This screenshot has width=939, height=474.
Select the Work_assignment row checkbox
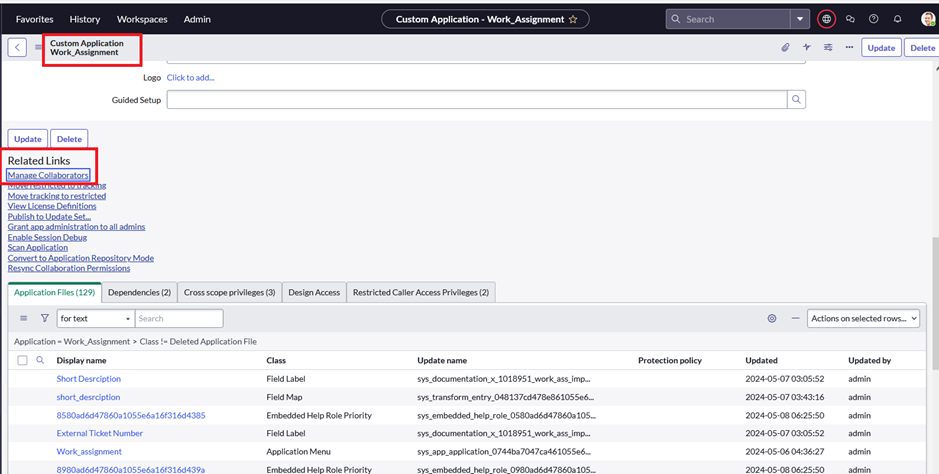22,451
